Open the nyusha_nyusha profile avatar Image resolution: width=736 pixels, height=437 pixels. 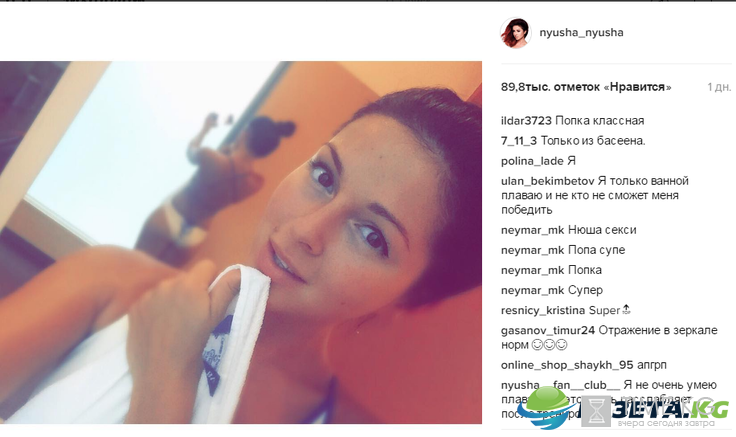point(515,33)
